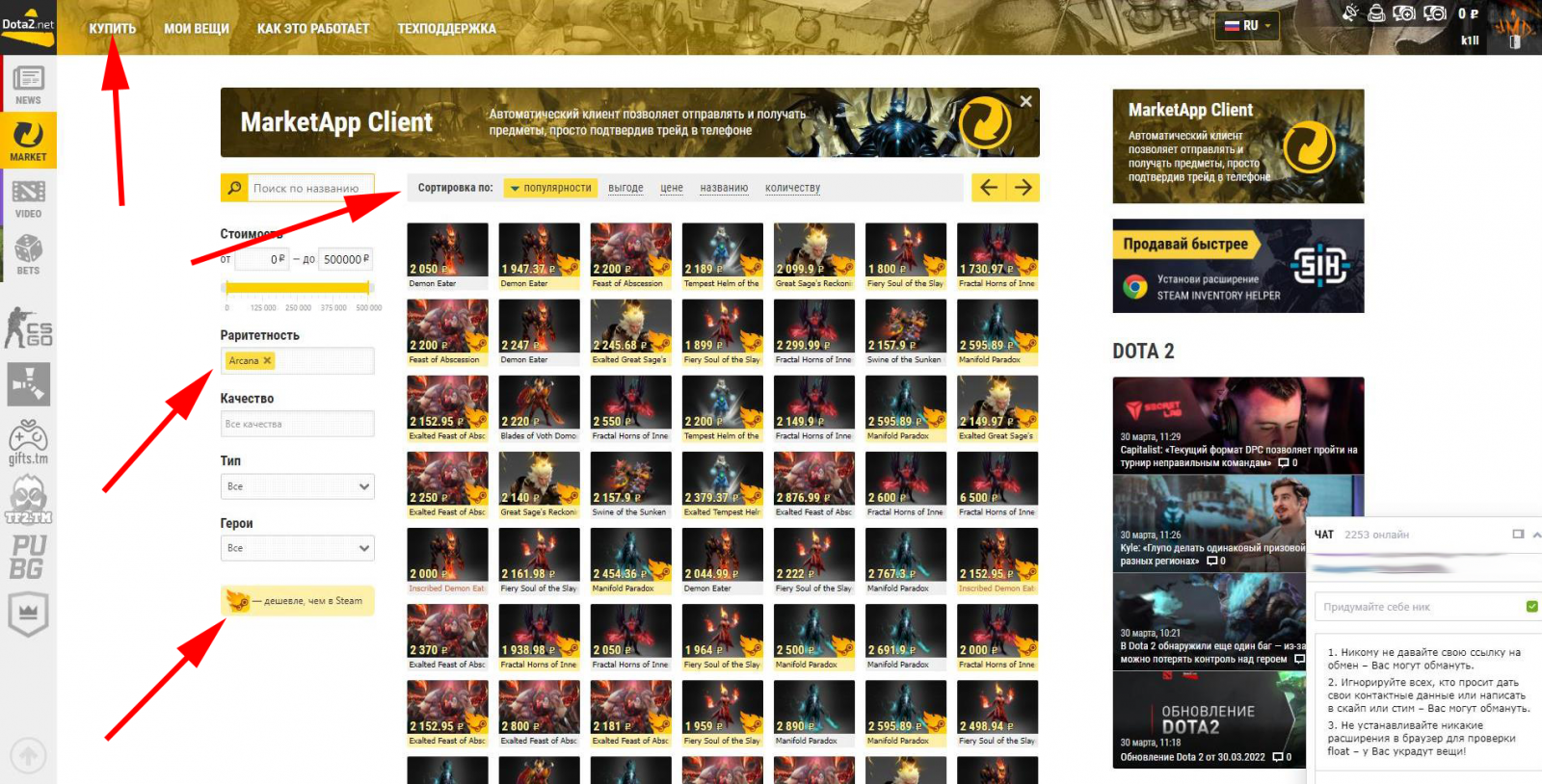The width and height of the screenshot is (1542, 784).
Task: Click the megaphone announcements icon
Action: click(x=1350, y=13)
